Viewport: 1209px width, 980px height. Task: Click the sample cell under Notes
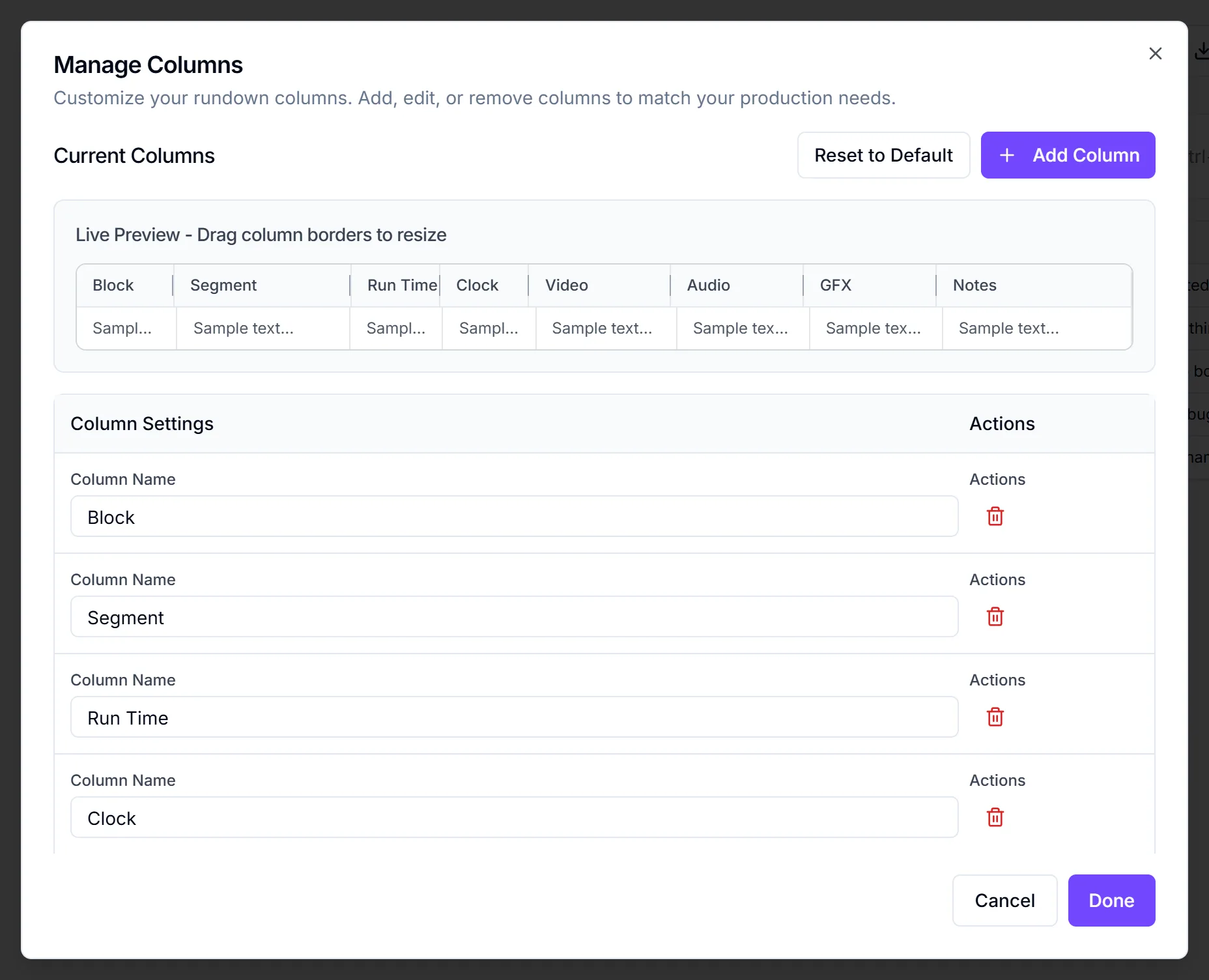(1037, 328)
